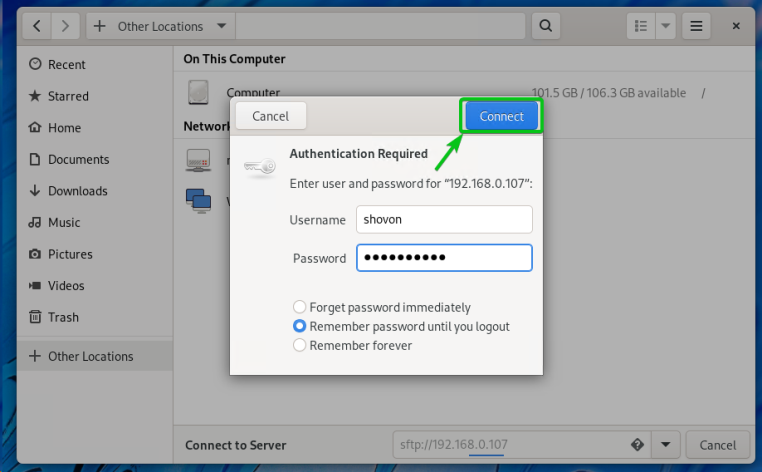Focus the Username field
This screenshot has height=472, width=762.
tap(444, 219)
